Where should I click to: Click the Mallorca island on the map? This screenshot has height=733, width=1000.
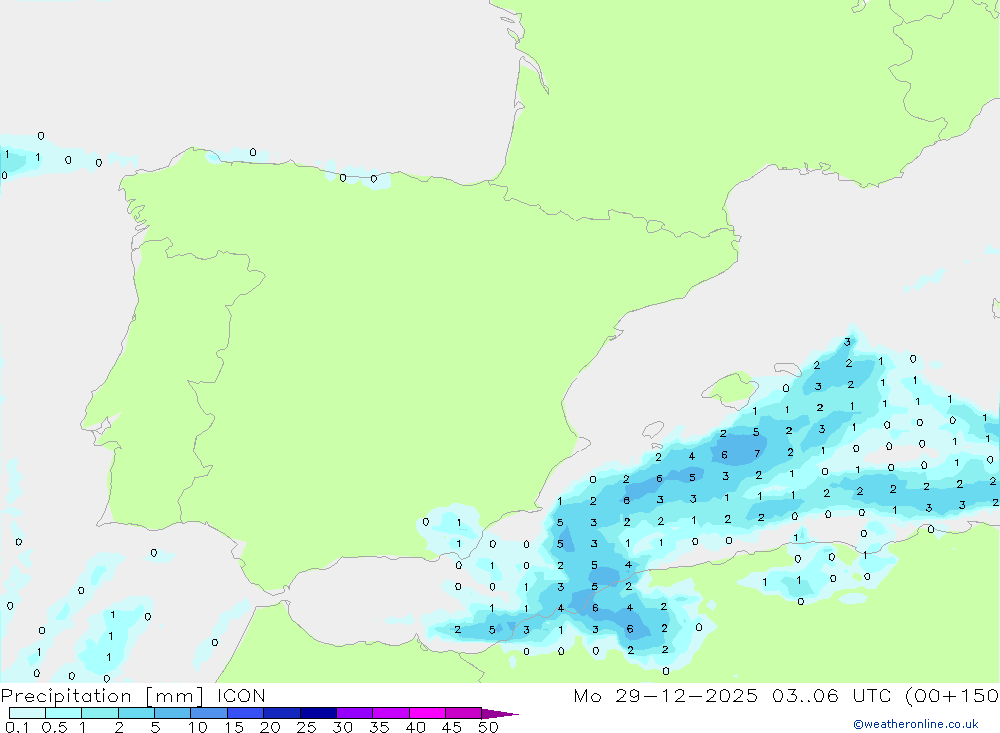point(730,389)
